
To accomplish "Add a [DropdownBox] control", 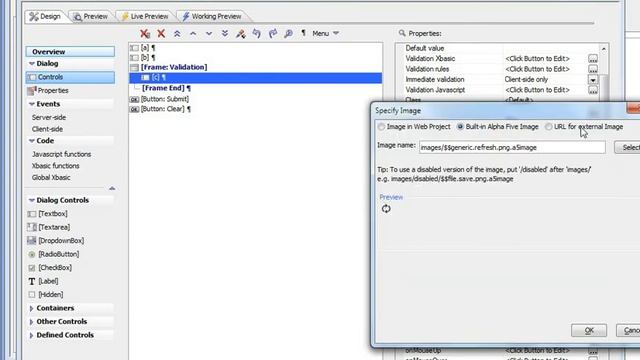I will click(56, 241).
